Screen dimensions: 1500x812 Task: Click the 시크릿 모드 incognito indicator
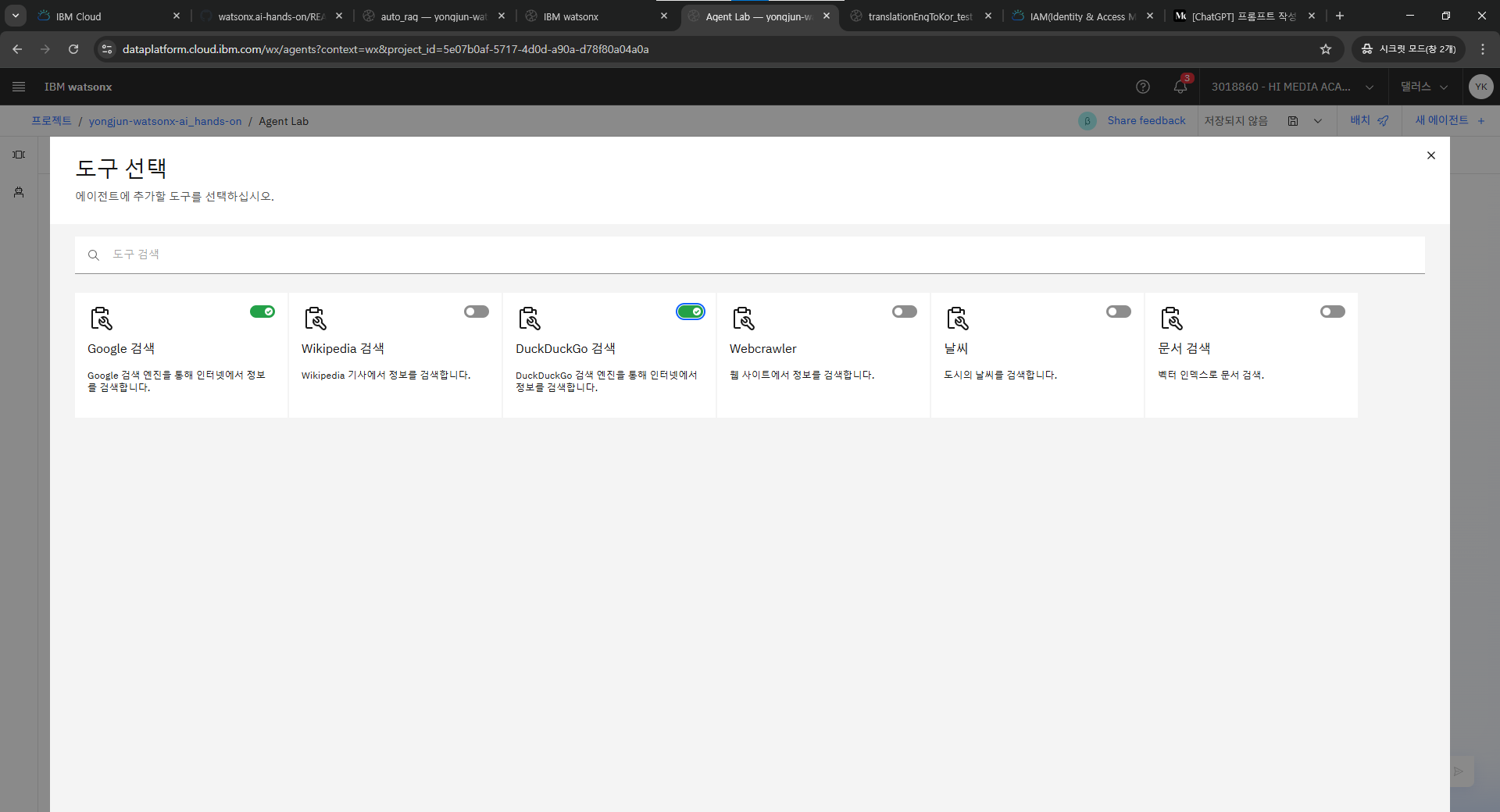1409,49
